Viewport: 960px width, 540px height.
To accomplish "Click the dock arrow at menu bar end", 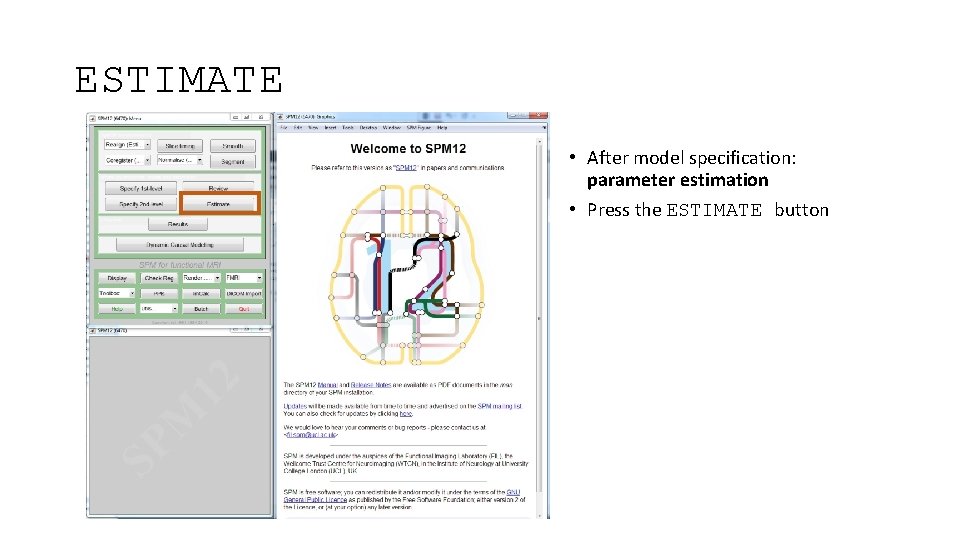I will click(x=544, y=128).
